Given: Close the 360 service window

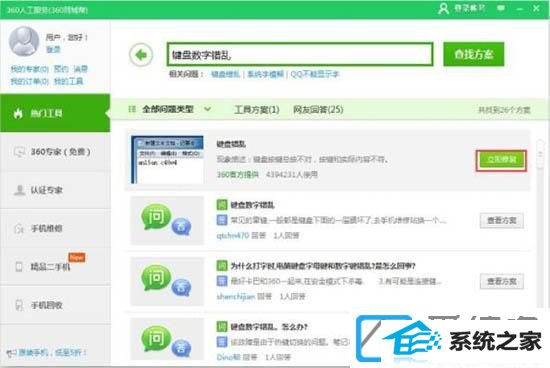Looking at the screenshot, I should tap(537, 8).
